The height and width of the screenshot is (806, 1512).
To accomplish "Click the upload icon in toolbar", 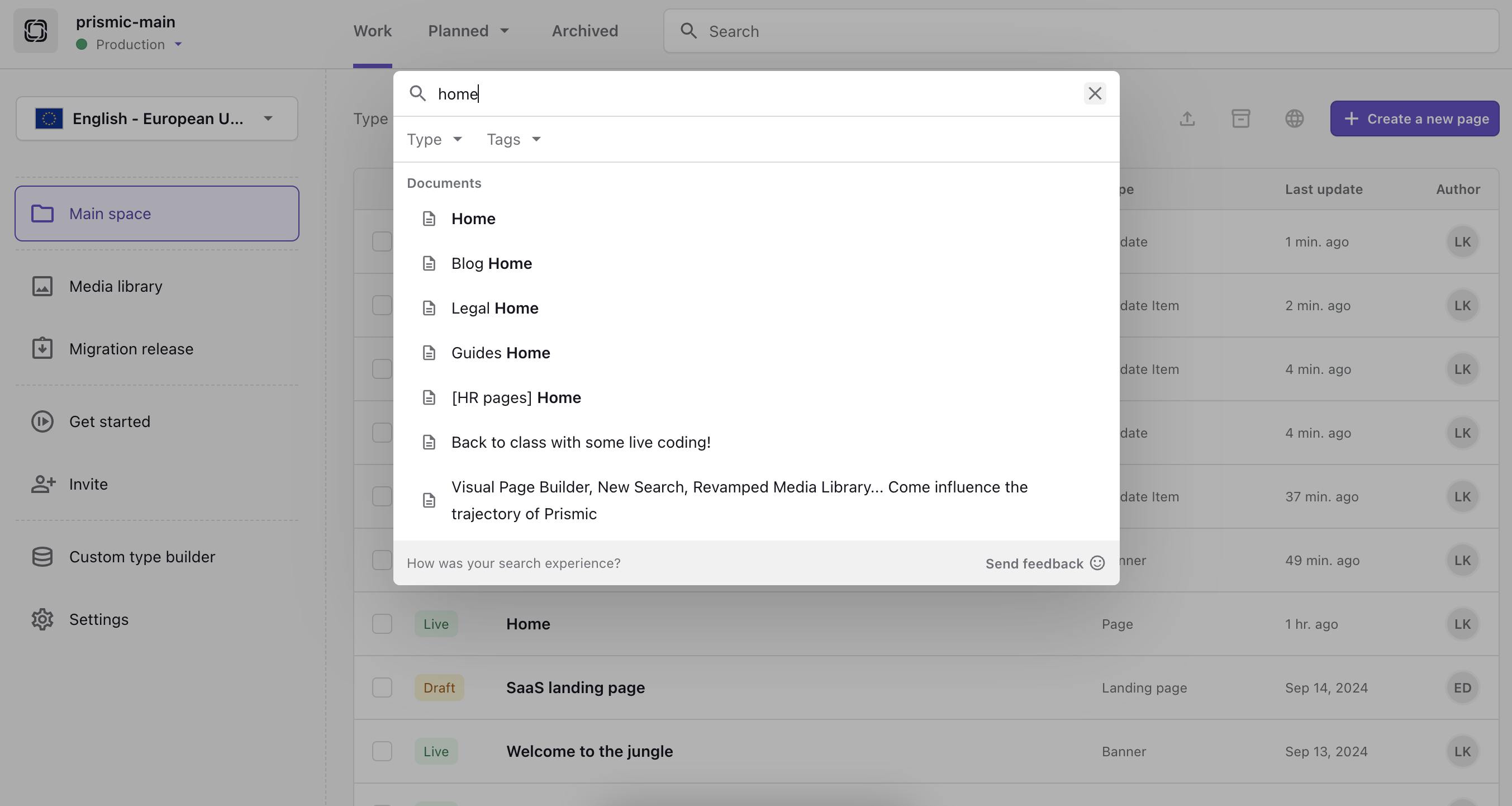I will tap(1187, 118).
